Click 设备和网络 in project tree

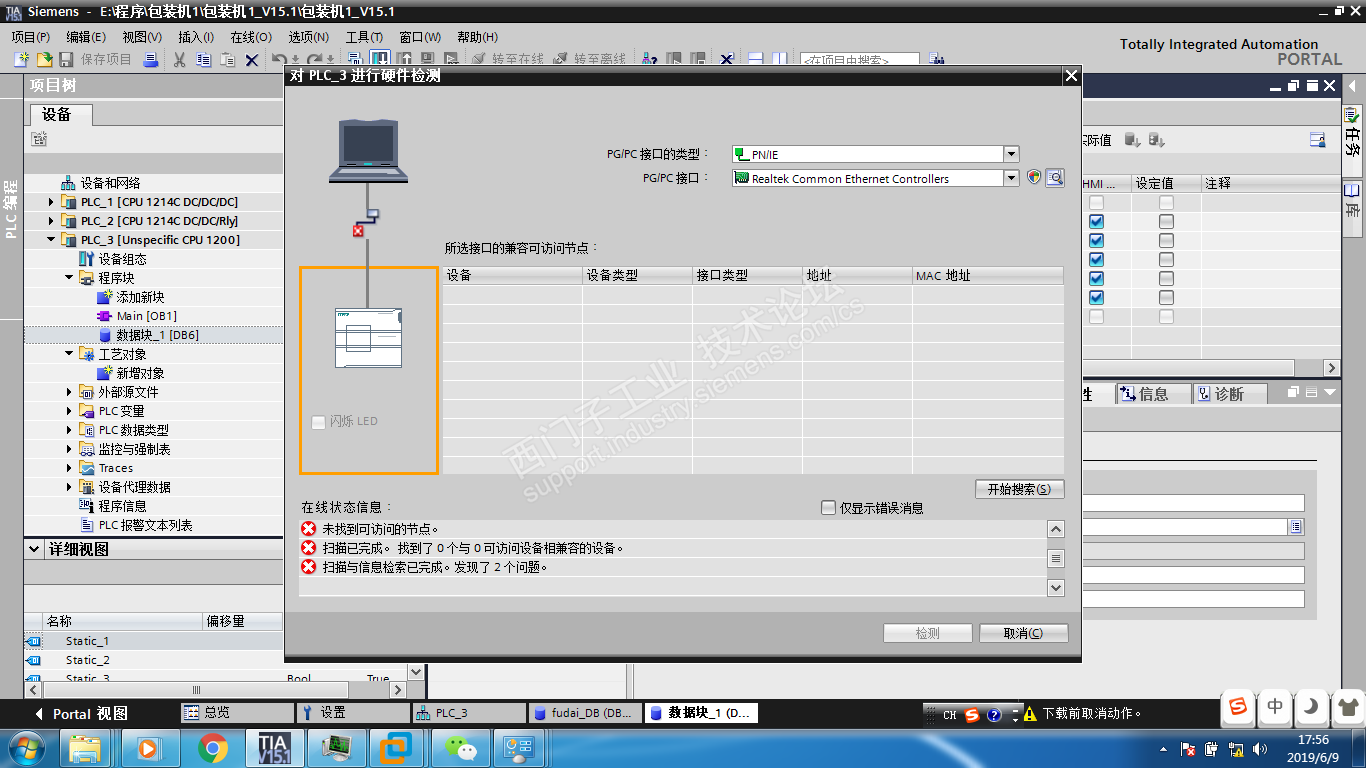pyautogui.click(x=110, y=183)
